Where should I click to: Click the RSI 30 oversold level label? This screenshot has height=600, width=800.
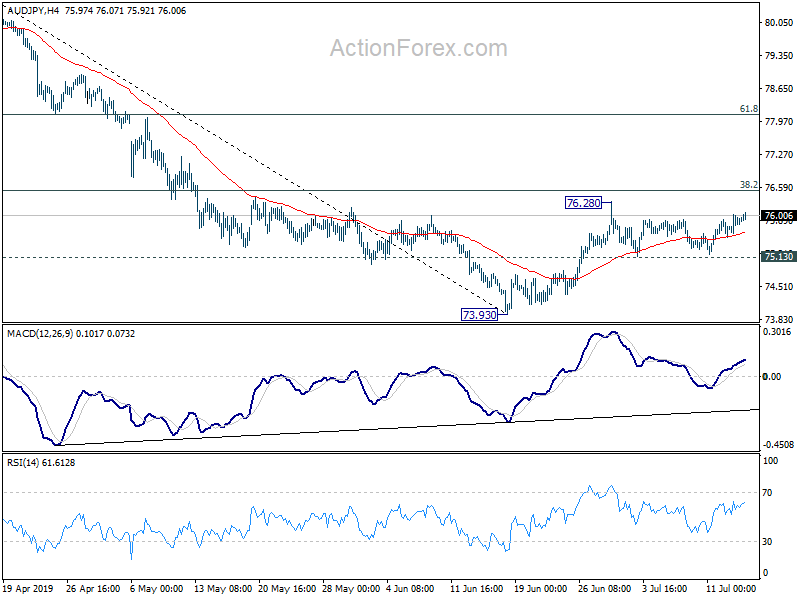tap(767, 542)
